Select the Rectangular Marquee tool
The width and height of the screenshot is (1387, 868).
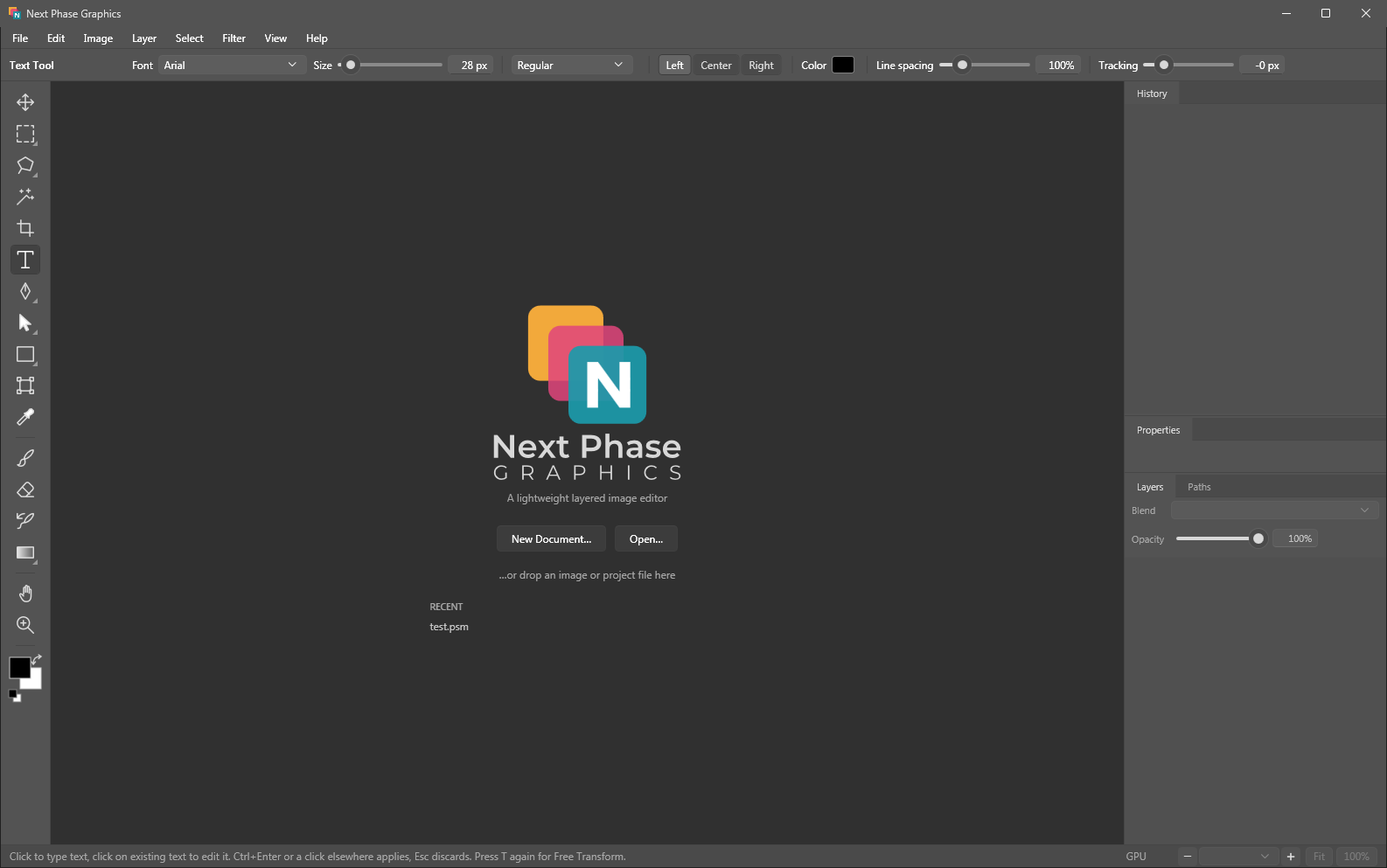pos(25,134)
